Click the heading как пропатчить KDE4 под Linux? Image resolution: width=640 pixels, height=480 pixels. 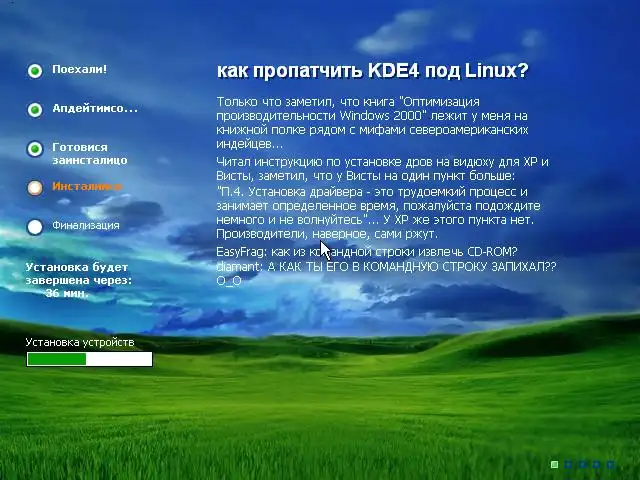(x=373, y=71)
